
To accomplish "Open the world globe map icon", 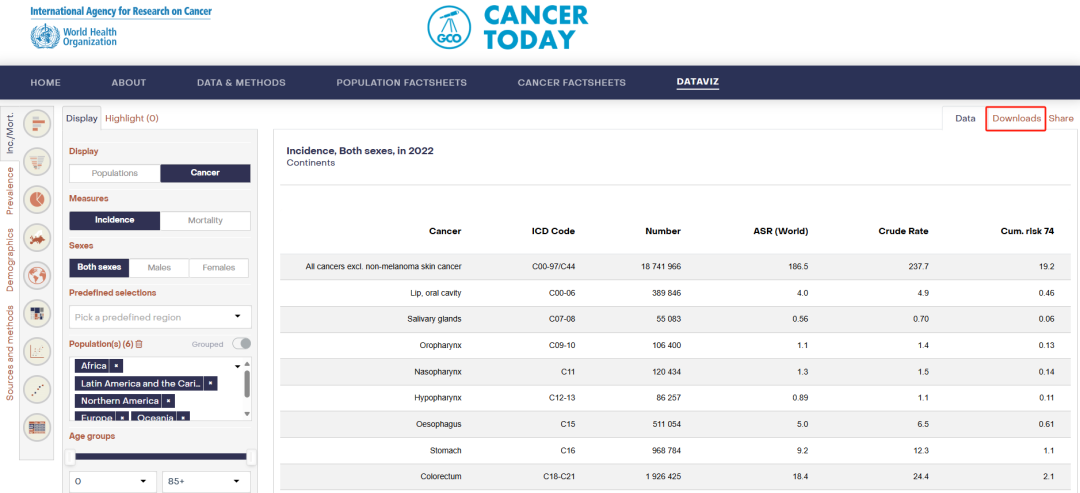I will [37, 276].
